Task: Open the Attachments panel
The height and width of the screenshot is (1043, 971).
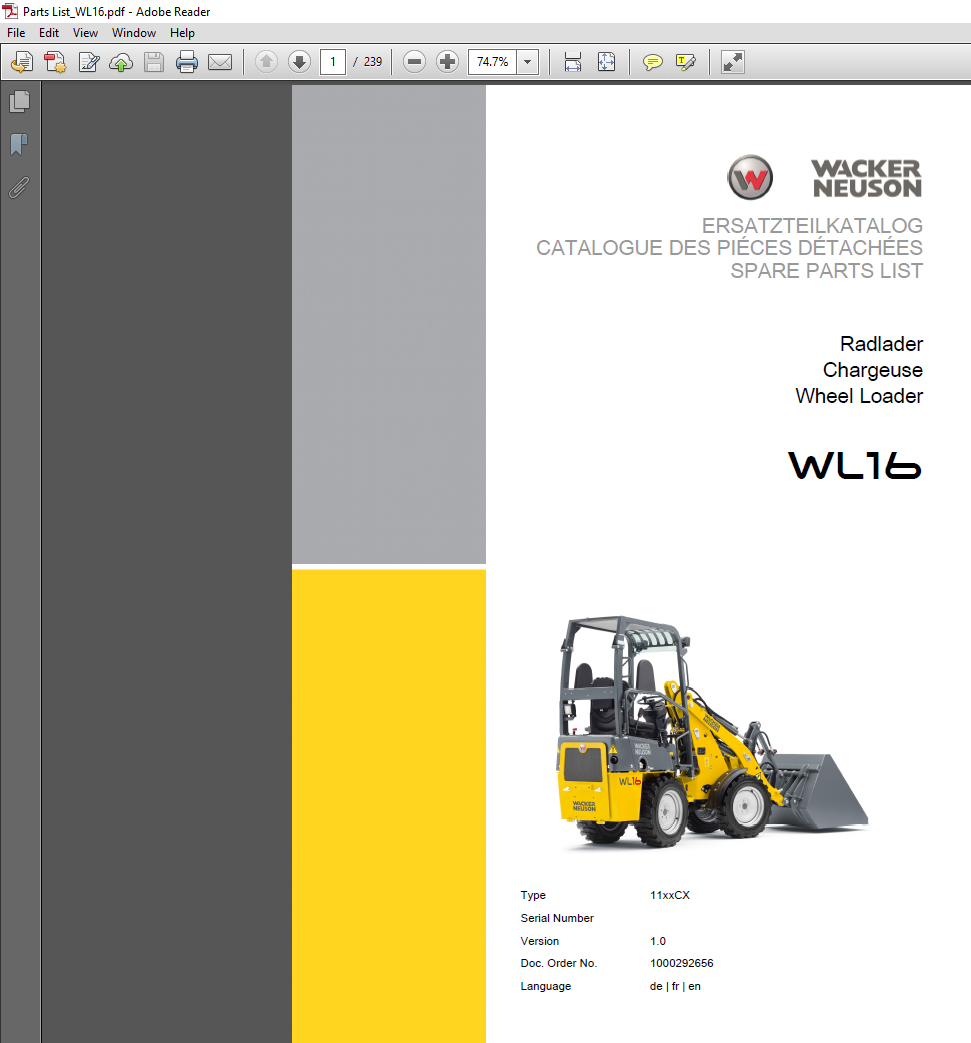Action: point(18,187)
